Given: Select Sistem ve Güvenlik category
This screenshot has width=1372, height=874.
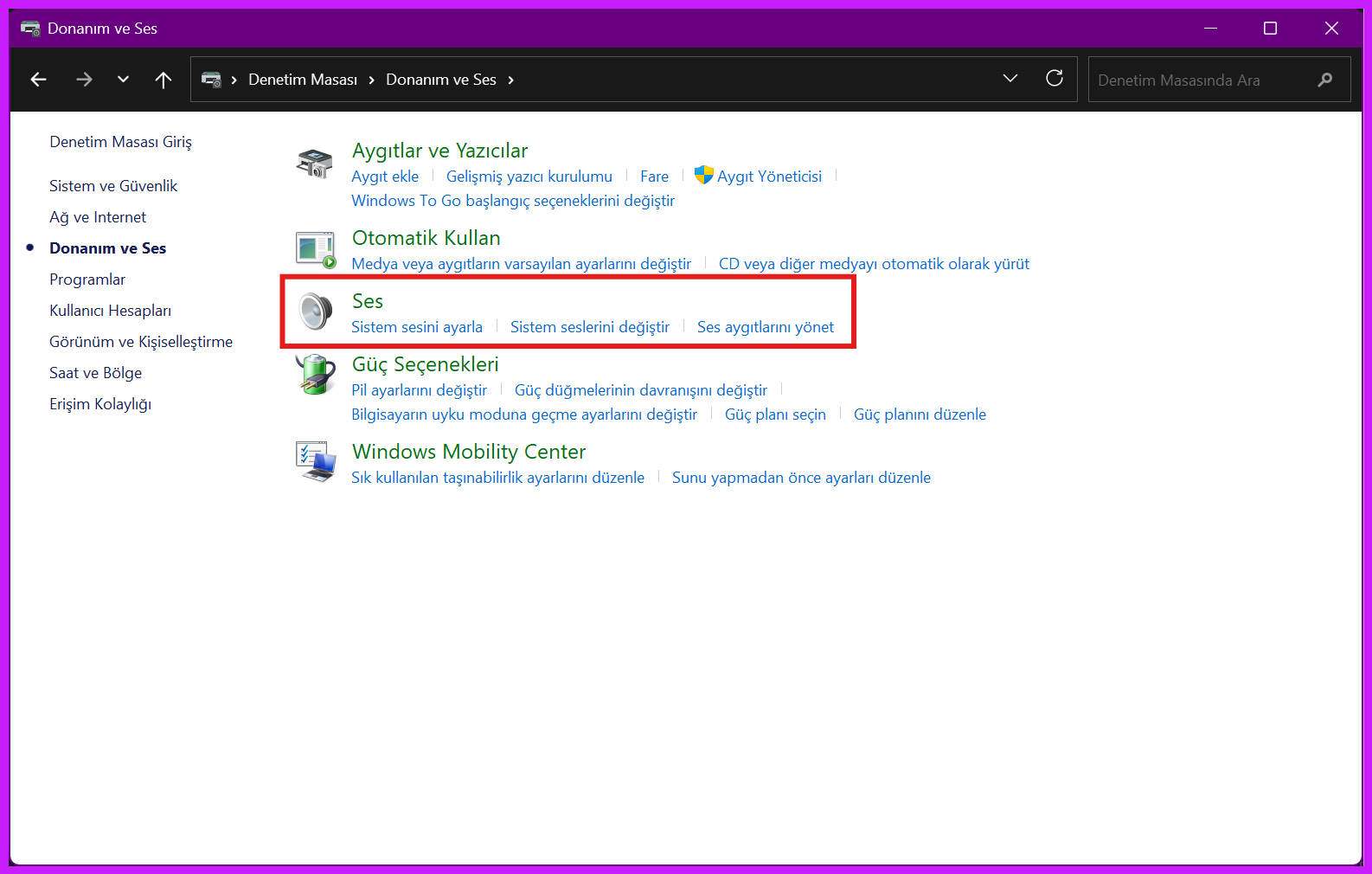Looking at the screenshot, I should [113, 186].
